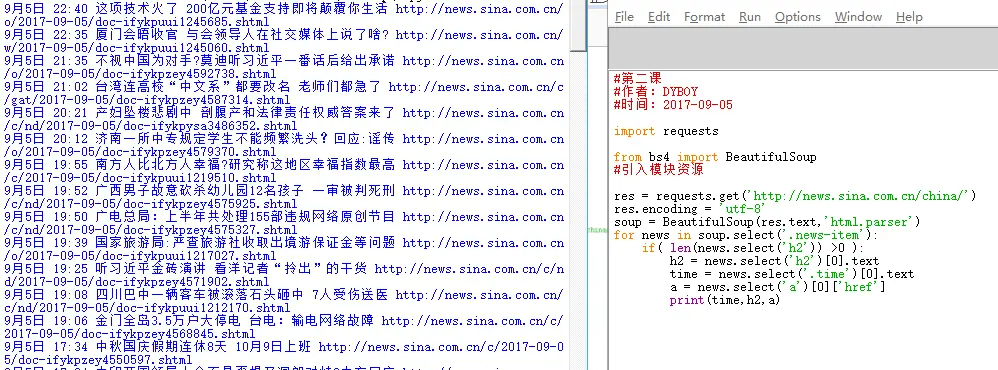The image size is (998, 370).
Task: Click the 'from bs4 import BeautifulSoup' line
Action: point(715,157)
